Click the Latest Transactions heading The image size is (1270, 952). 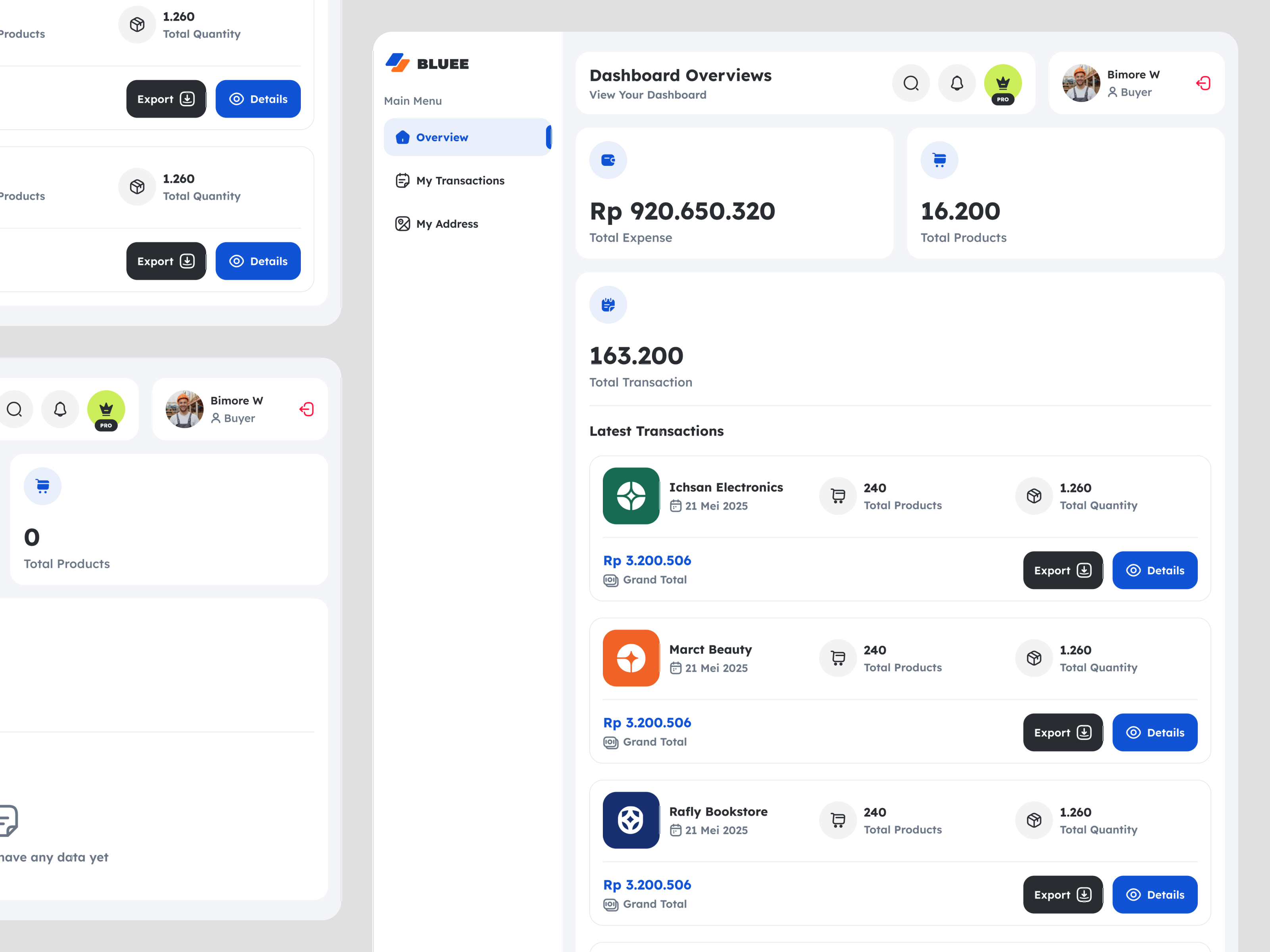point(656,431)
